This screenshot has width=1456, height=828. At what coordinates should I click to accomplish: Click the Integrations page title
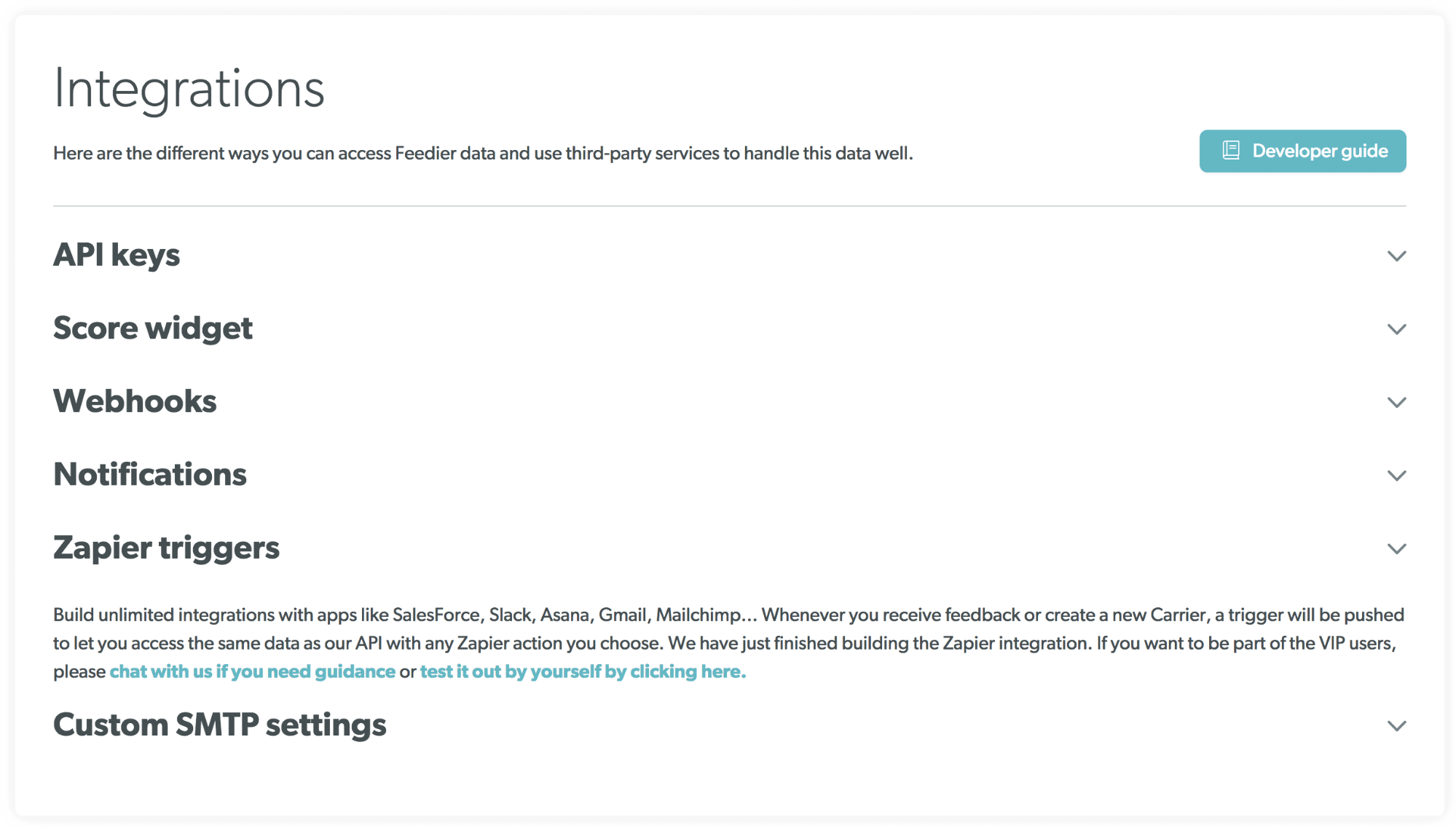click(x=189, y=89)
